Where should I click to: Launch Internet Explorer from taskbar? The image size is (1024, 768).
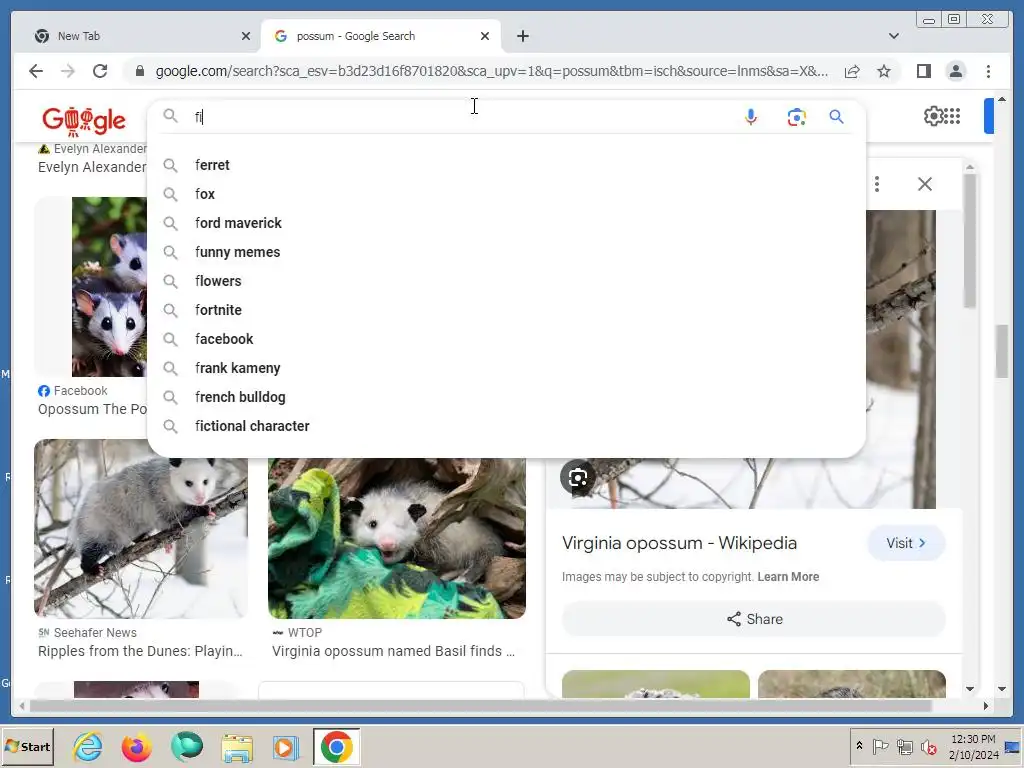(88, 746)
